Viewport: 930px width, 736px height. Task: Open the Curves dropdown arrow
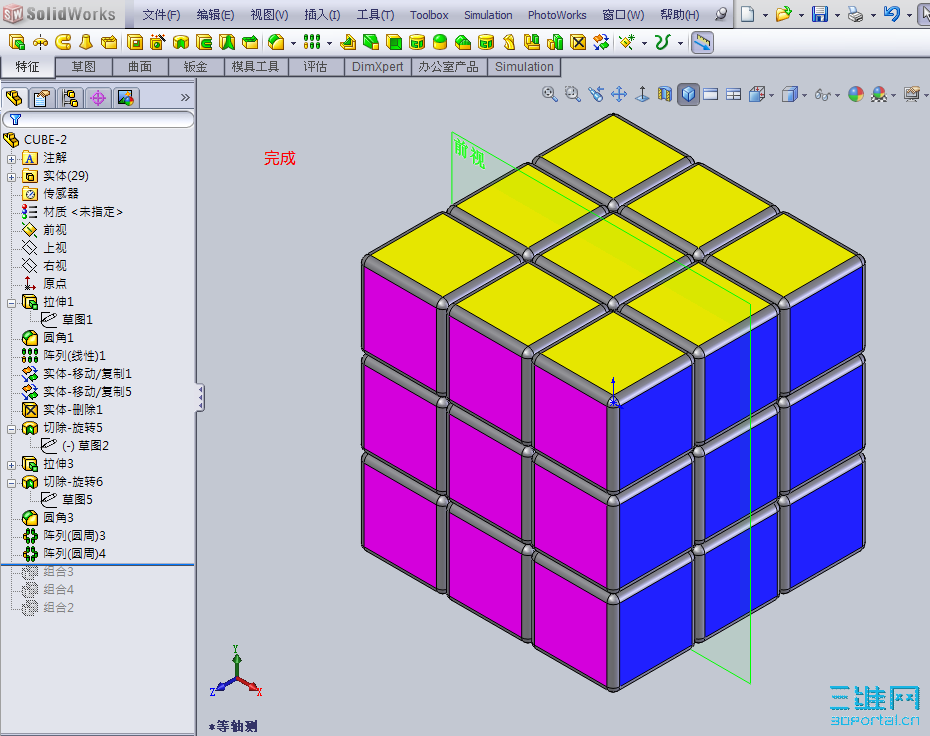(680, 43)
